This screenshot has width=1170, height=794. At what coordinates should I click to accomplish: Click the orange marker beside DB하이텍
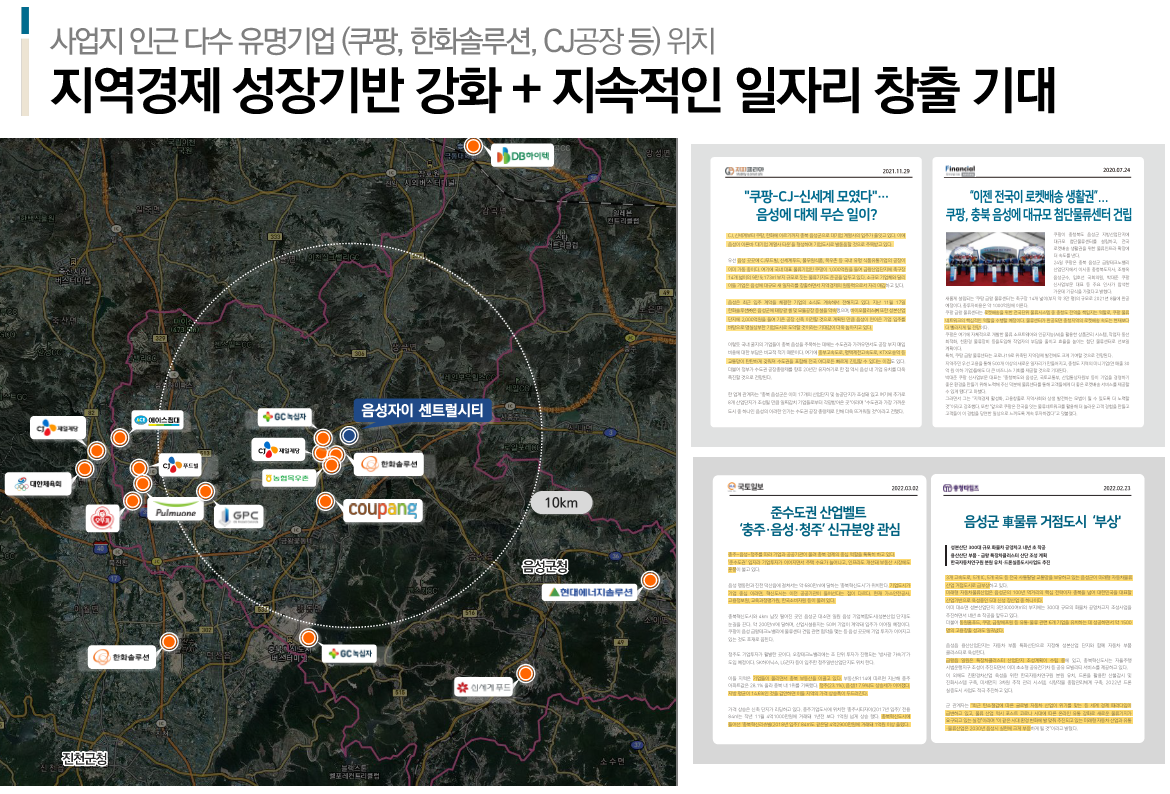click(473, 146)
